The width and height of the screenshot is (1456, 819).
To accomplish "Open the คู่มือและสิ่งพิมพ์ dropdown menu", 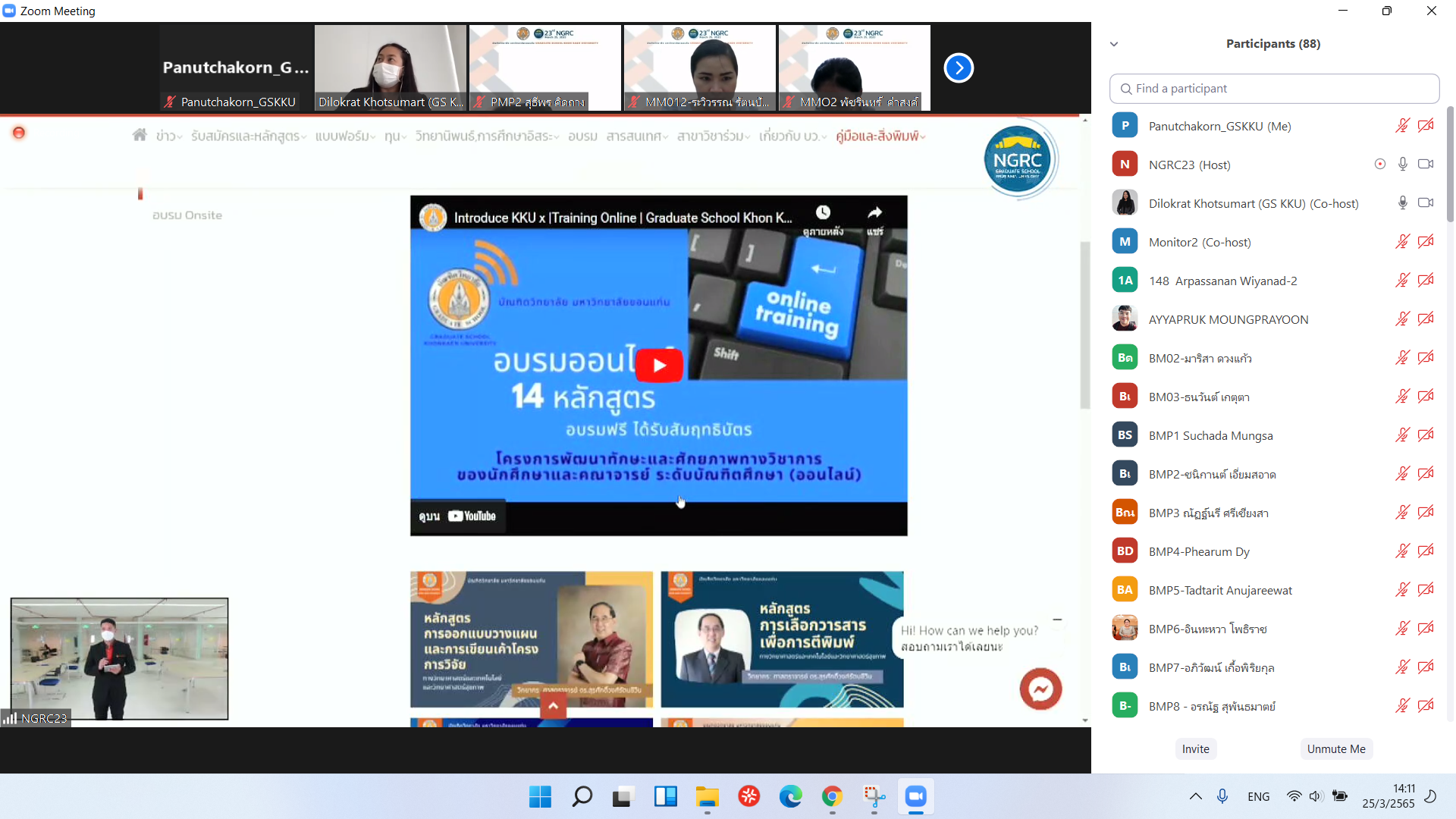I will pyautogui.click(x=880, y=136).
